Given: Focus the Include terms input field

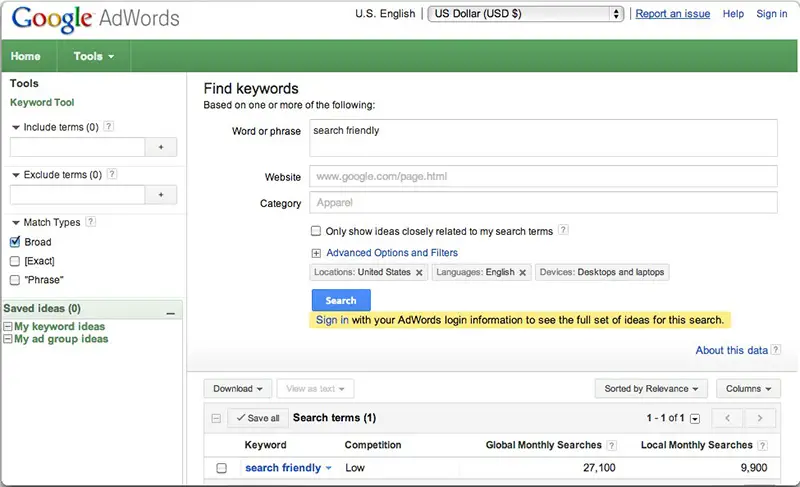Looking at the screenshot, I should [x=78, y=147].
